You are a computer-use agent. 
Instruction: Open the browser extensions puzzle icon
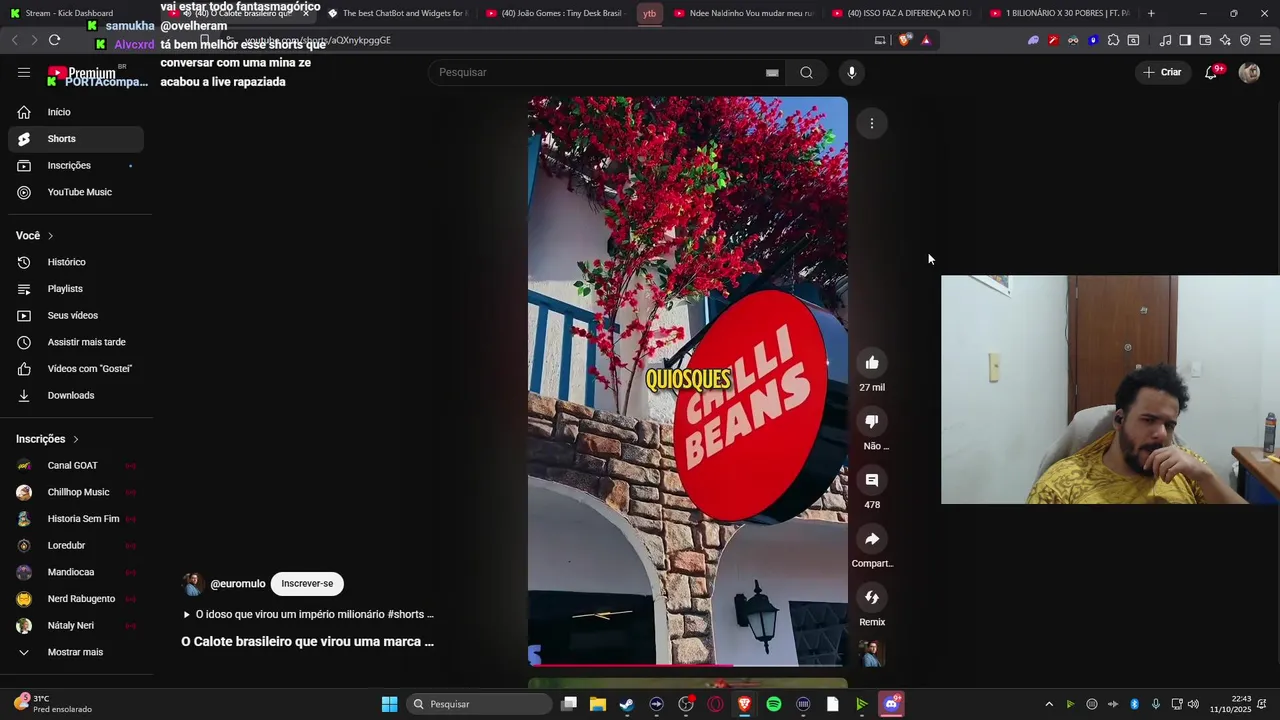coord(1113,40)
